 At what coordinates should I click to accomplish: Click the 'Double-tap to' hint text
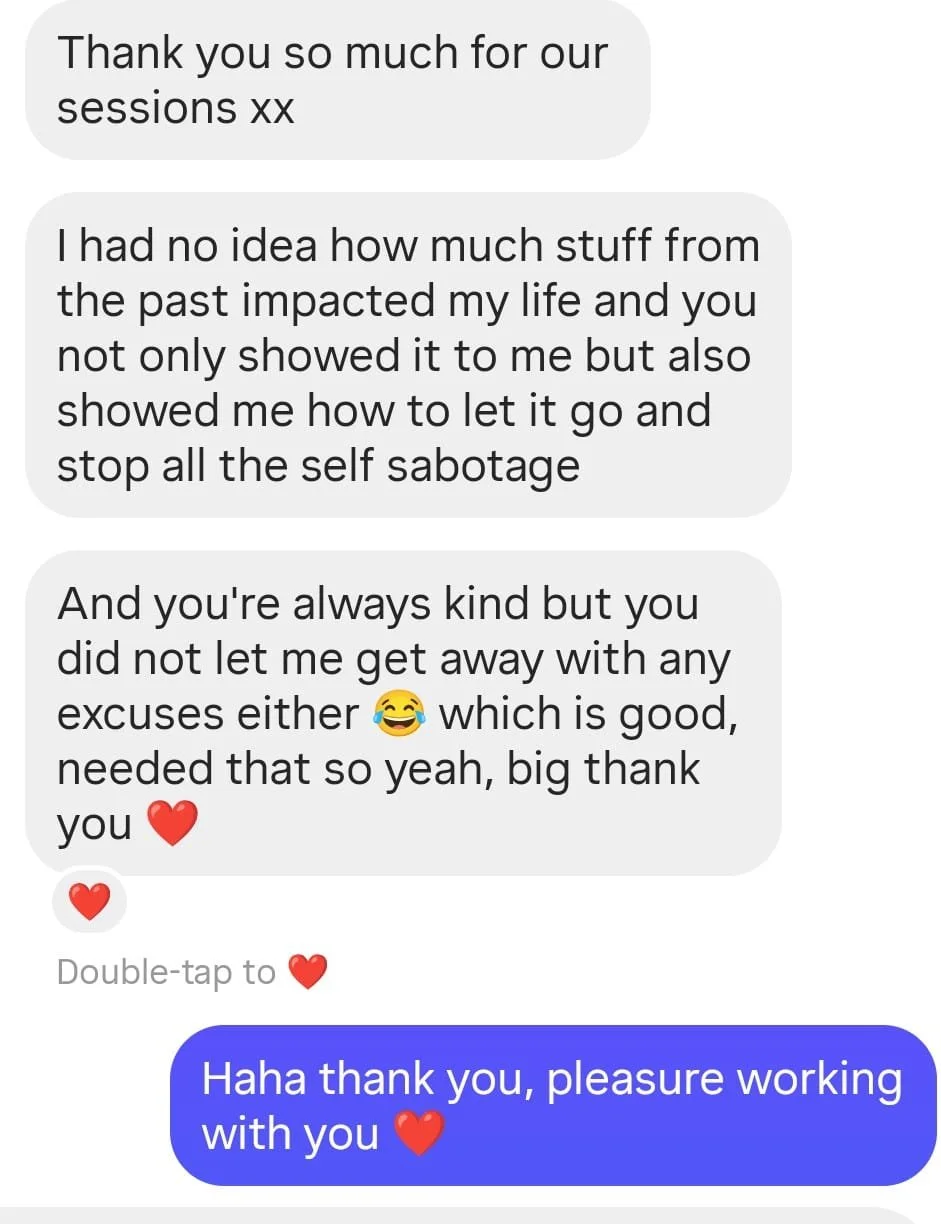[166, 972]
